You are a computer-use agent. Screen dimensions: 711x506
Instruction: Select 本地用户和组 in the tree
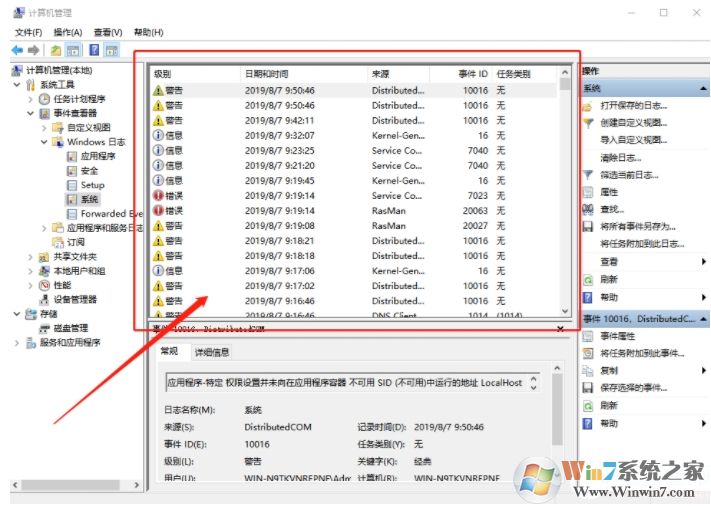(x=79, y=271)
